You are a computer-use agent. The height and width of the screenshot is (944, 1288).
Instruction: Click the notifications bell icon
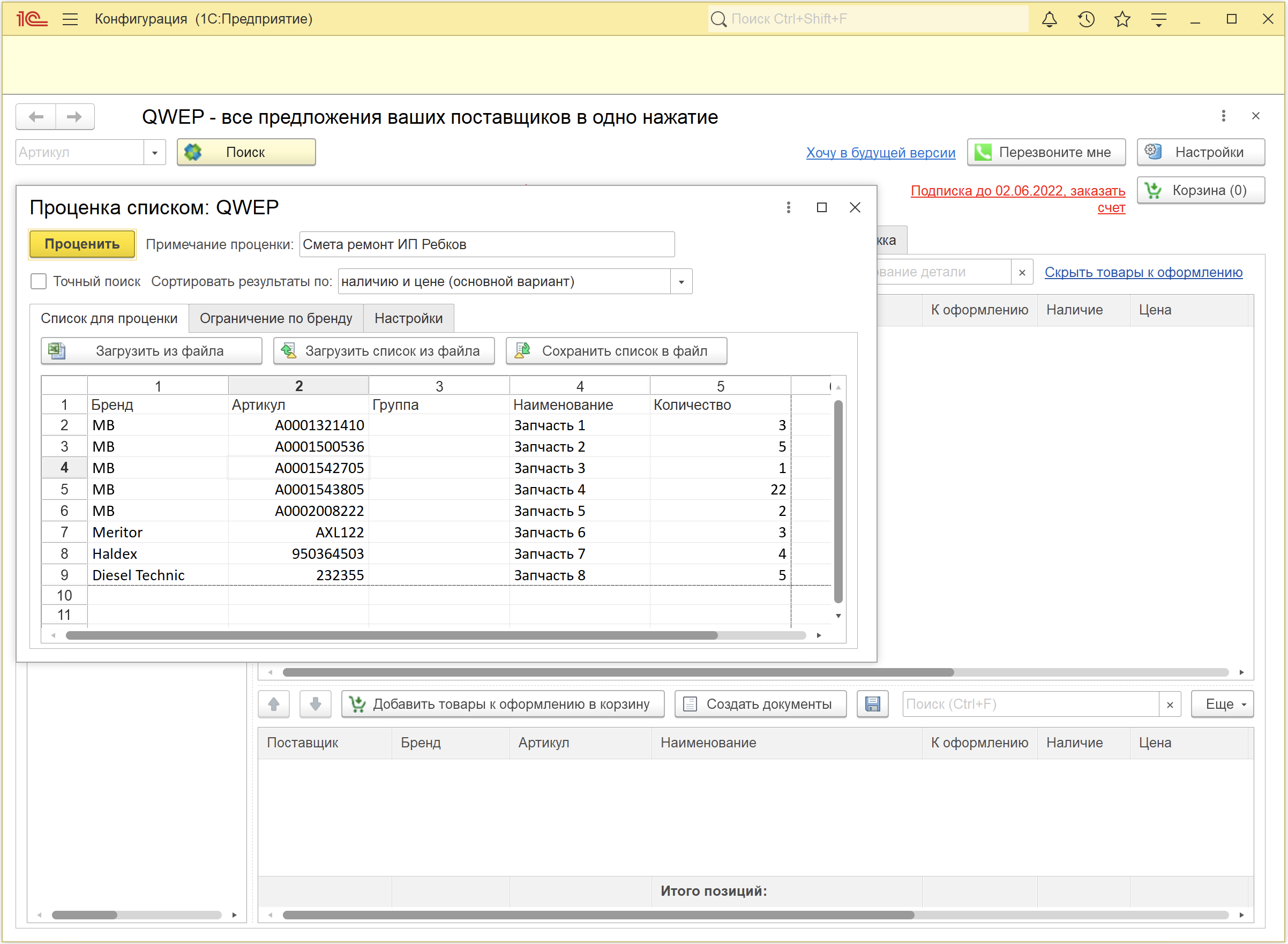tap(1049, 19)
